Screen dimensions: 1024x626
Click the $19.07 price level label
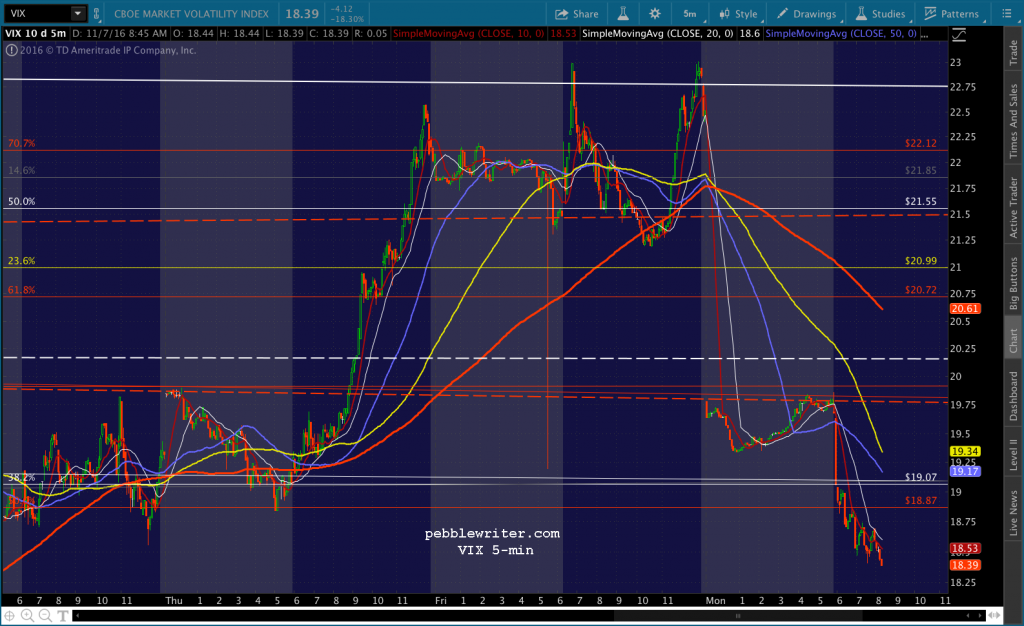click(921, 477)
